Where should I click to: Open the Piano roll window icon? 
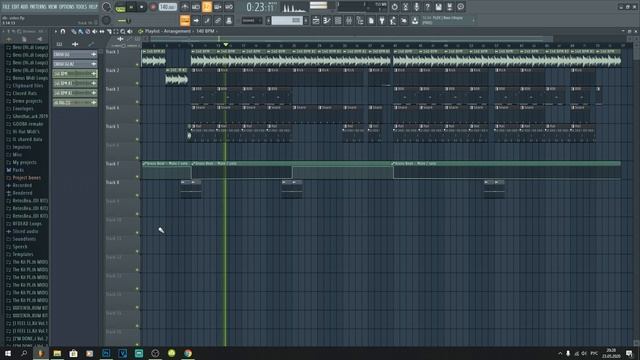[327, 20]
